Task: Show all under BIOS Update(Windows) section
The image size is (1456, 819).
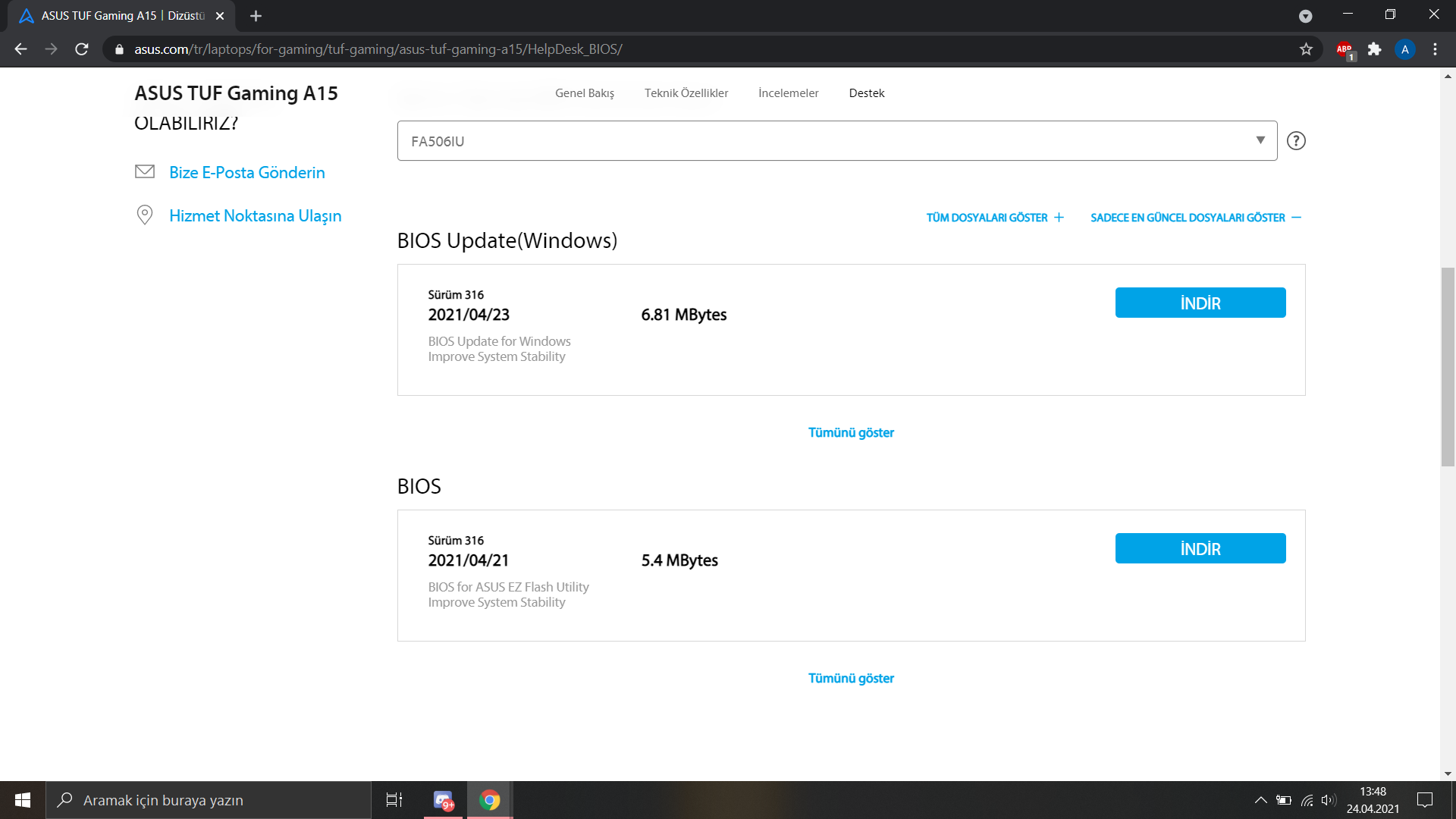Action: (851, 432)
